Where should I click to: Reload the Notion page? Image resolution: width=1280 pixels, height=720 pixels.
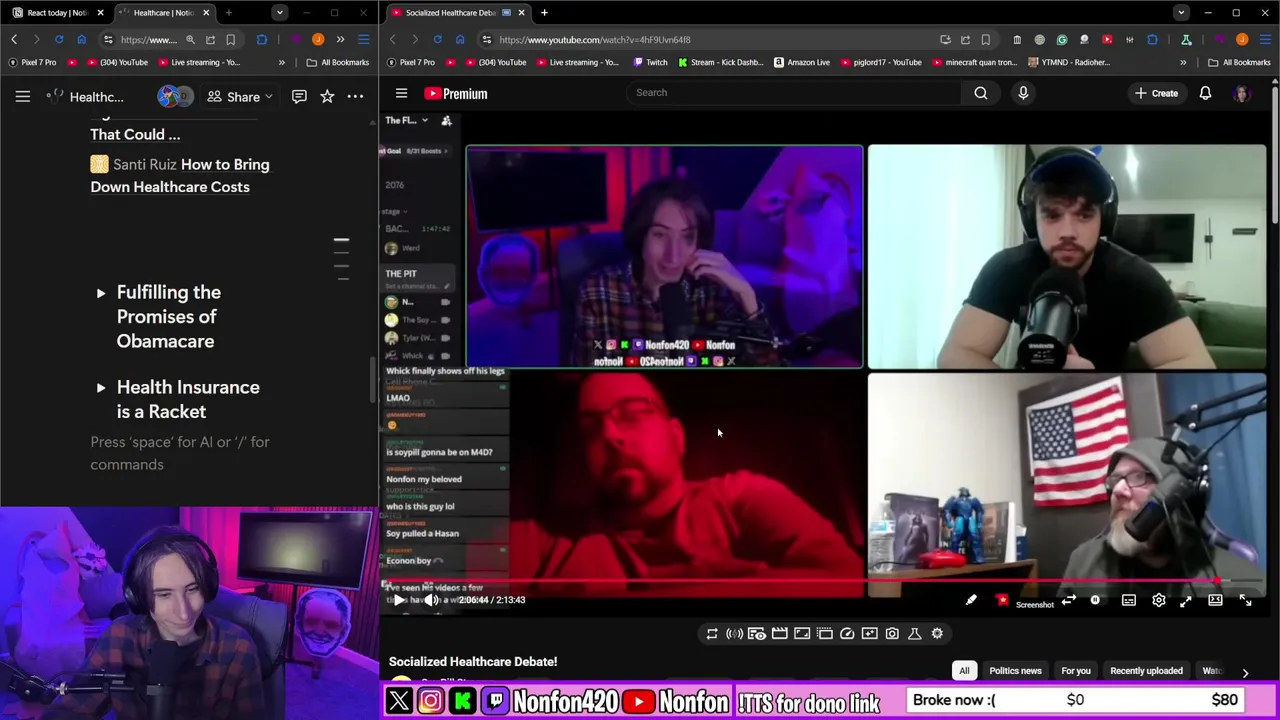click(x=59, y=39)
